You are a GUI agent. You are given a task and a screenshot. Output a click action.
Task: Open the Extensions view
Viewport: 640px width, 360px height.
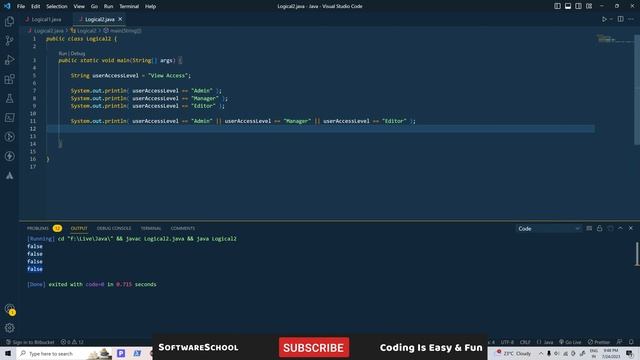tap(9, 79)
